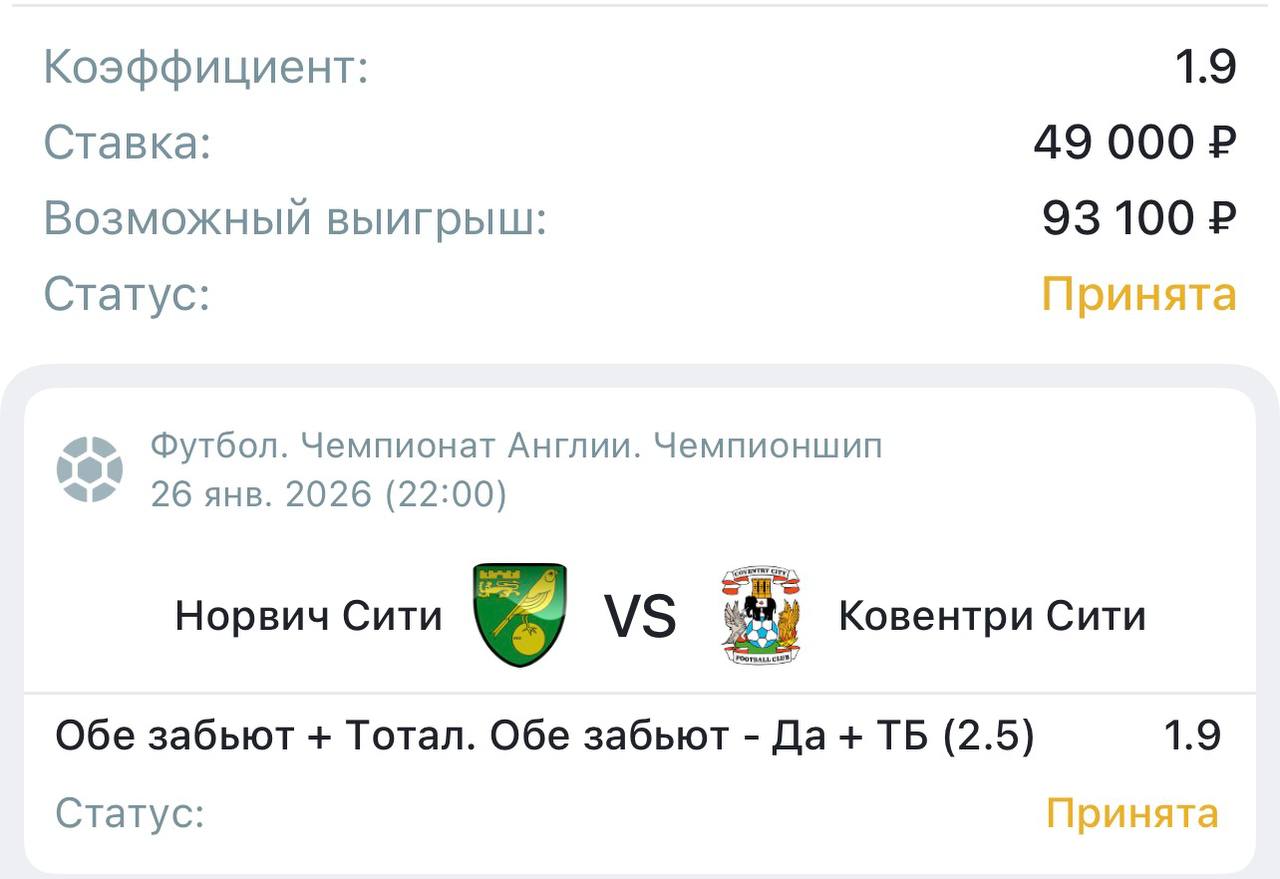Image resolution: width=1280 pixels, height=879 pixels.
Task: Click the Статус label in bet summary
Action: pyautogui.click(x=127, y=295)
